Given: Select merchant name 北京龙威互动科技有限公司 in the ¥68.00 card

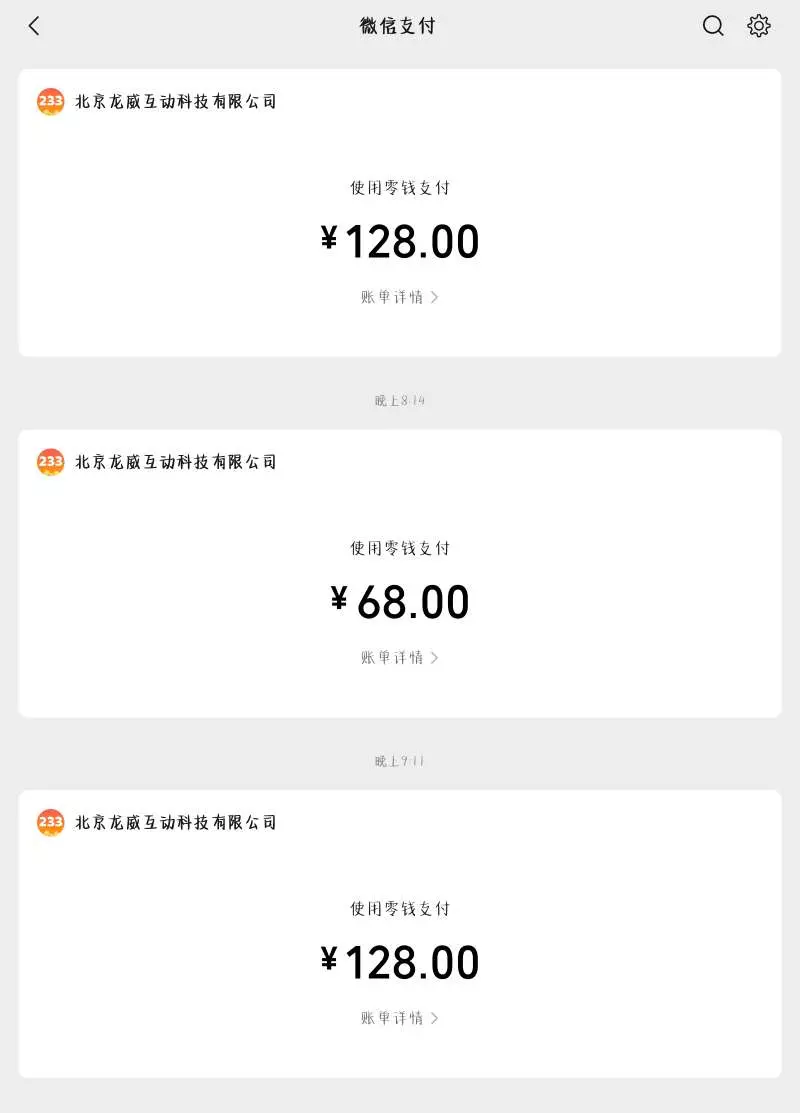Looking at the screenshot, I should (176, 462).
